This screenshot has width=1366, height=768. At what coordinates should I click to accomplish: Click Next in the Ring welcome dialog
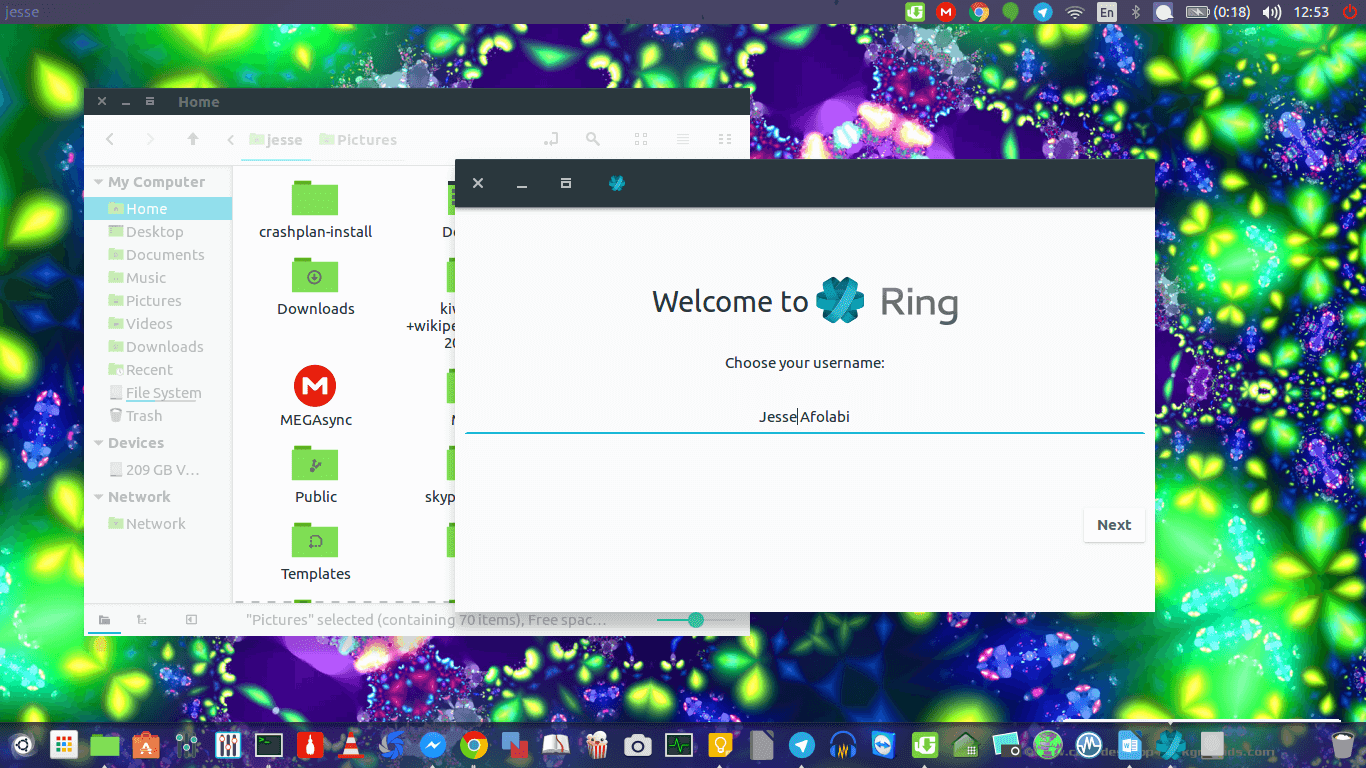click(x=1114, y=525)
